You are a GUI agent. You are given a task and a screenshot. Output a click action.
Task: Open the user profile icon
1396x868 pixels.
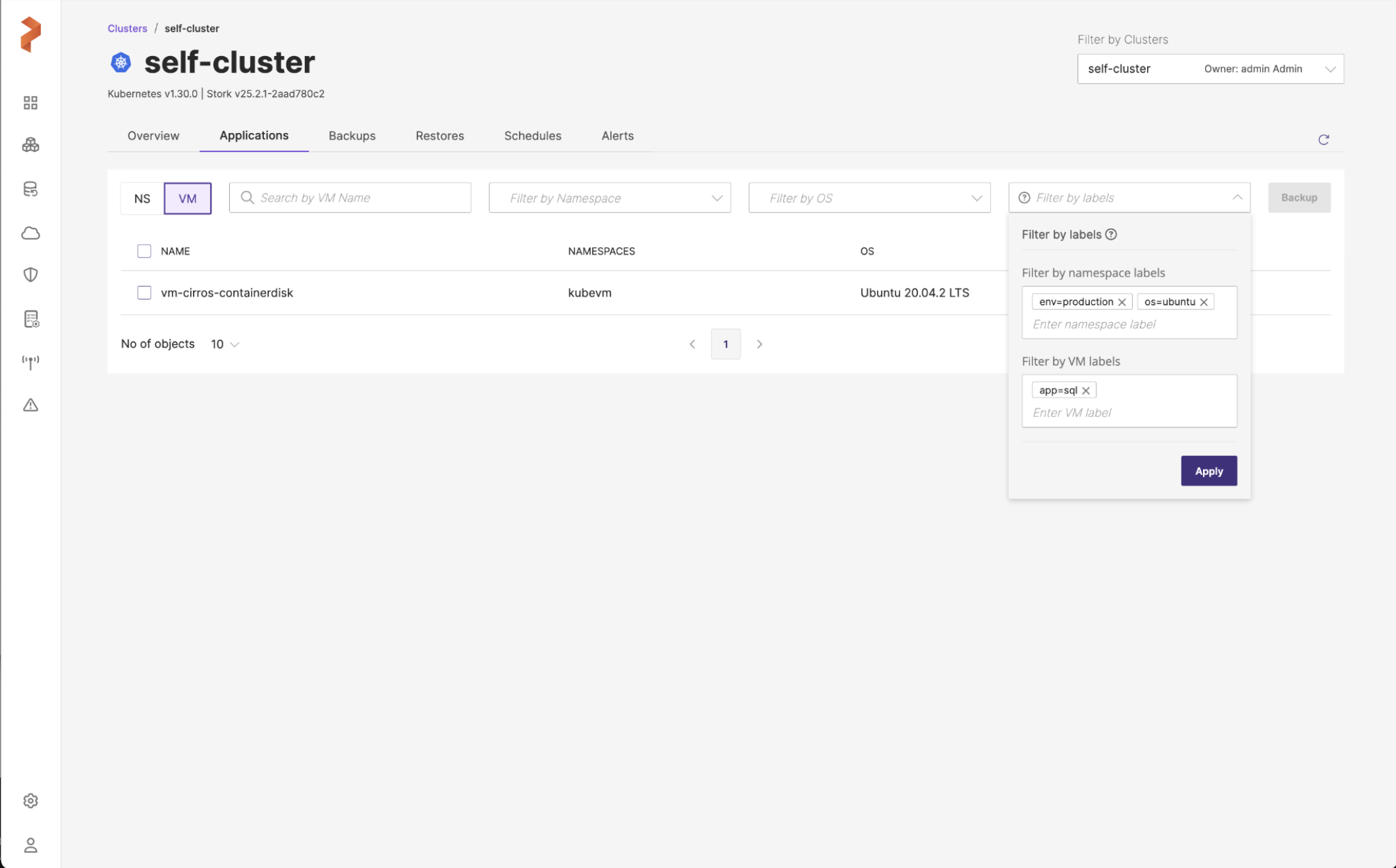click(30, 845)
